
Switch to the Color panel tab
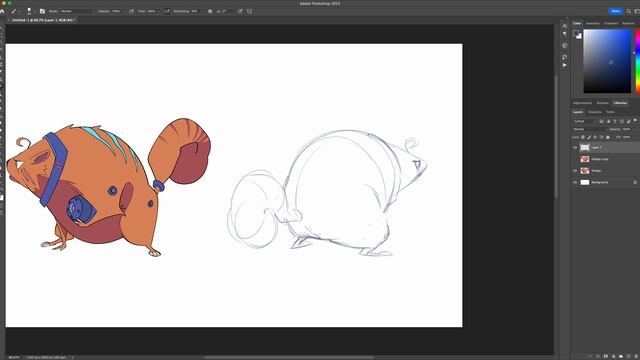click(577, 23)
